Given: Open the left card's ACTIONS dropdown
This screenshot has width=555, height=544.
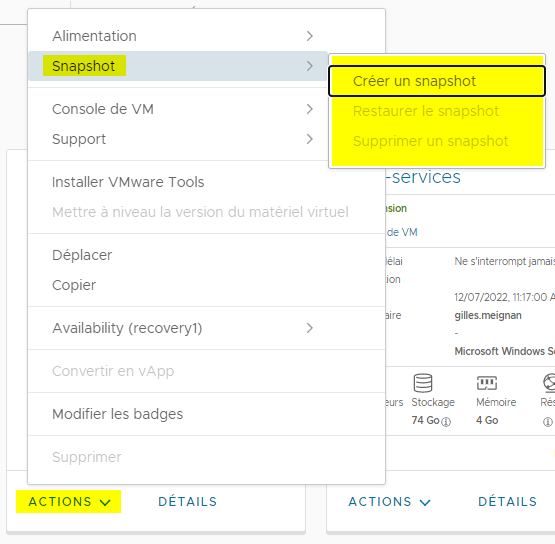Looking at the screenshot, I should [x=69, y=502].
